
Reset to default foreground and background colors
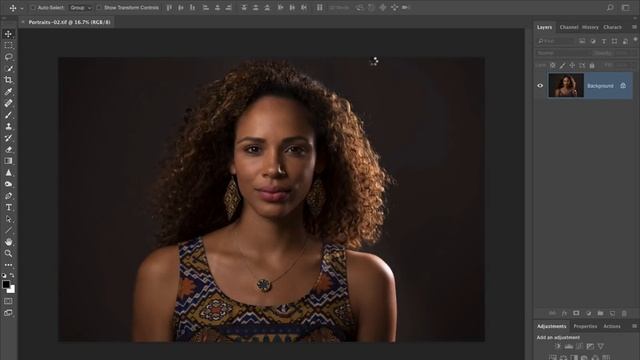4,276
